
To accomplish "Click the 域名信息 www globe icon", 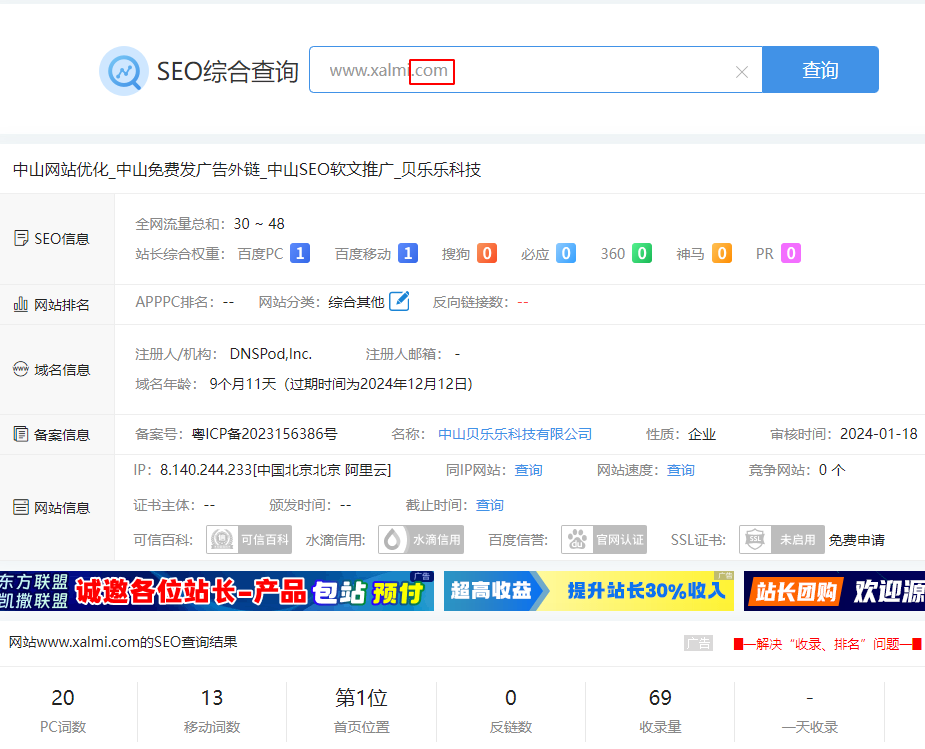I will tap(21, 369).
